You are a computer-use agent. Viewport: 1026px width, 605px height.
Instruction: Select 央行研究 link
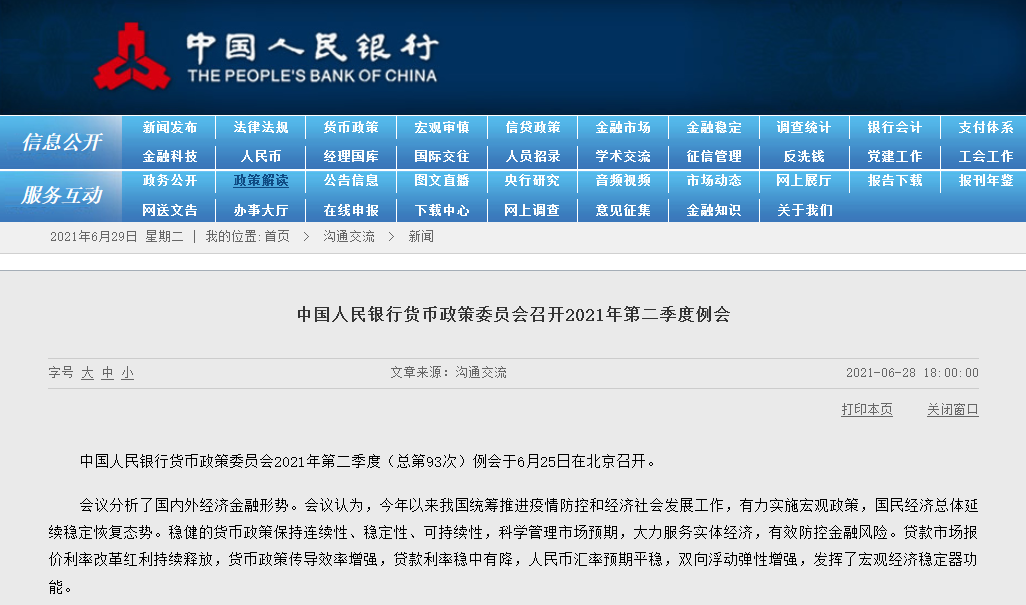[533, 181]
